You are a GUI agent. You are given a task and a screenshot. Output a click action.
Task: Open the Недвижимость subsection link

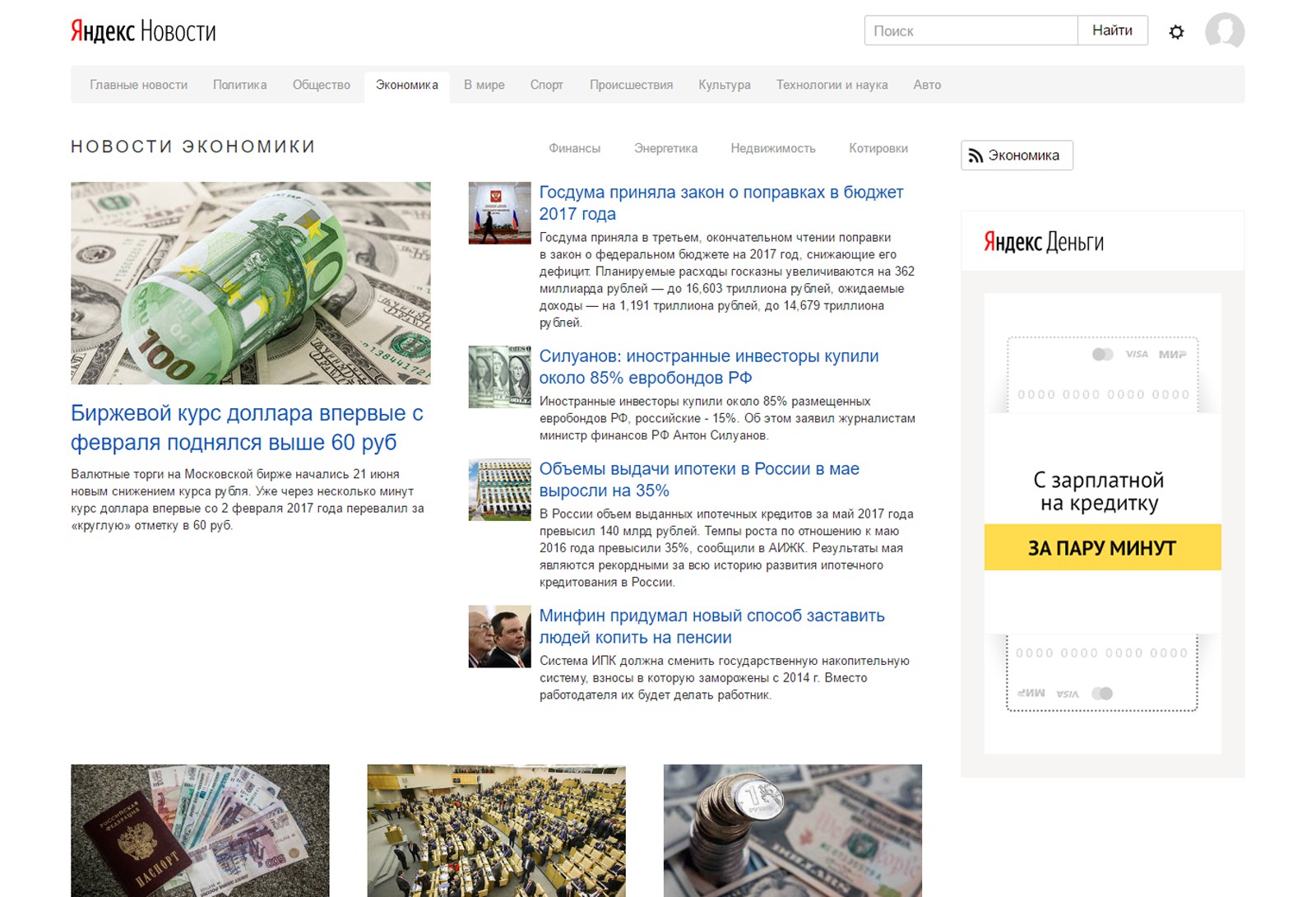tap(773, 148)
